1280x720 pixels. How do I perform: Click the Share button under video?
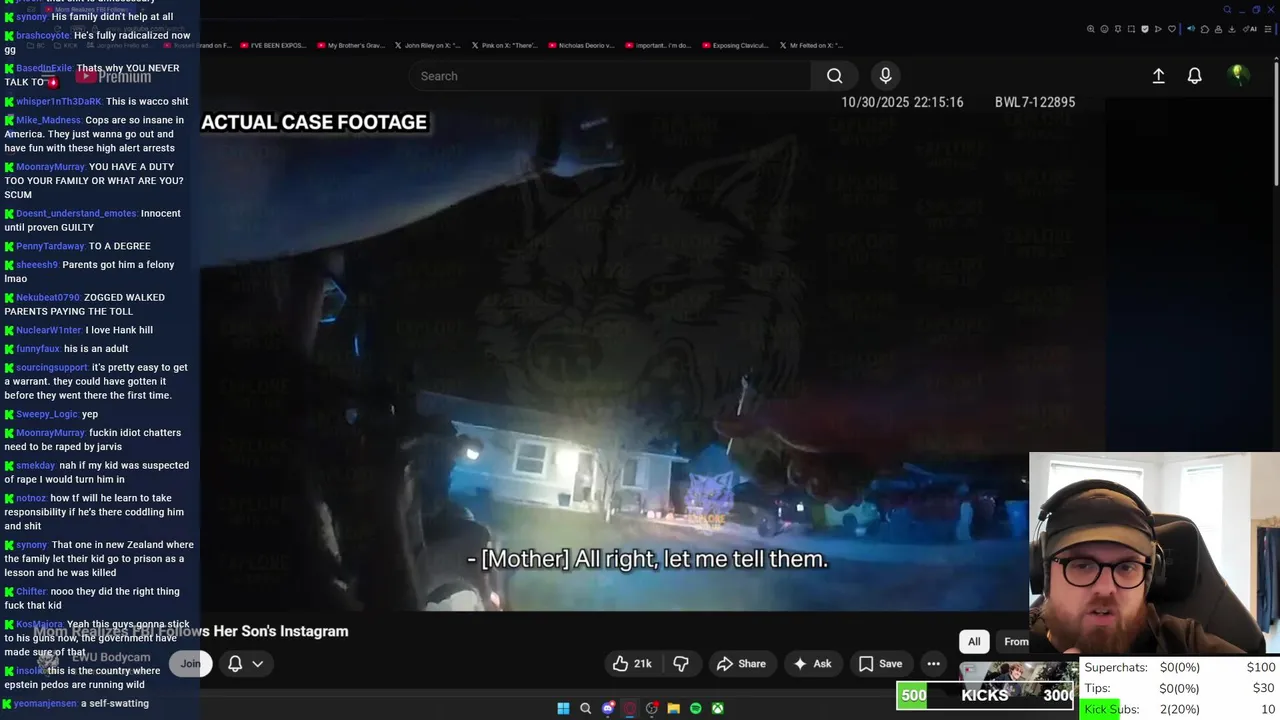[741, 664]
